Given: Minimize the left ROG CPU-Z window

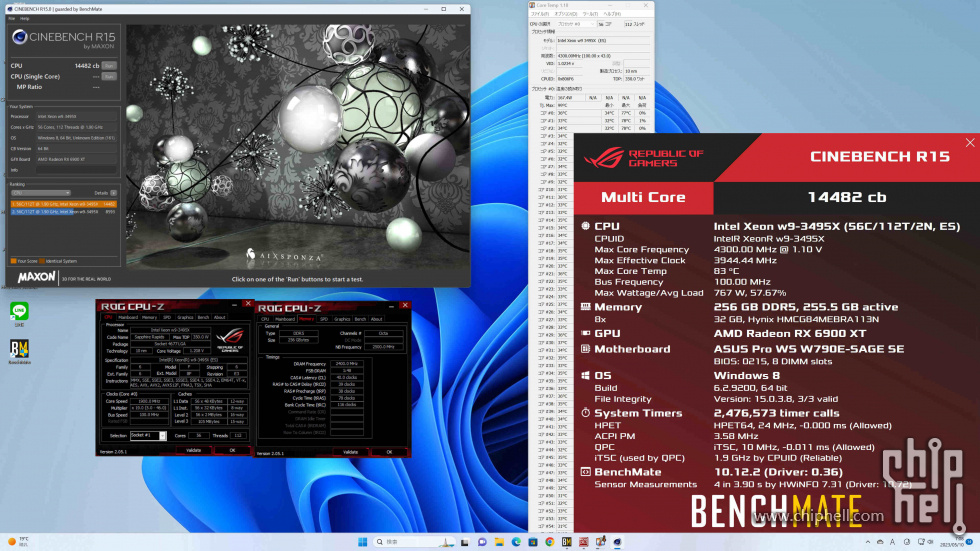Looking at the screenshot, I should point(234,305).
